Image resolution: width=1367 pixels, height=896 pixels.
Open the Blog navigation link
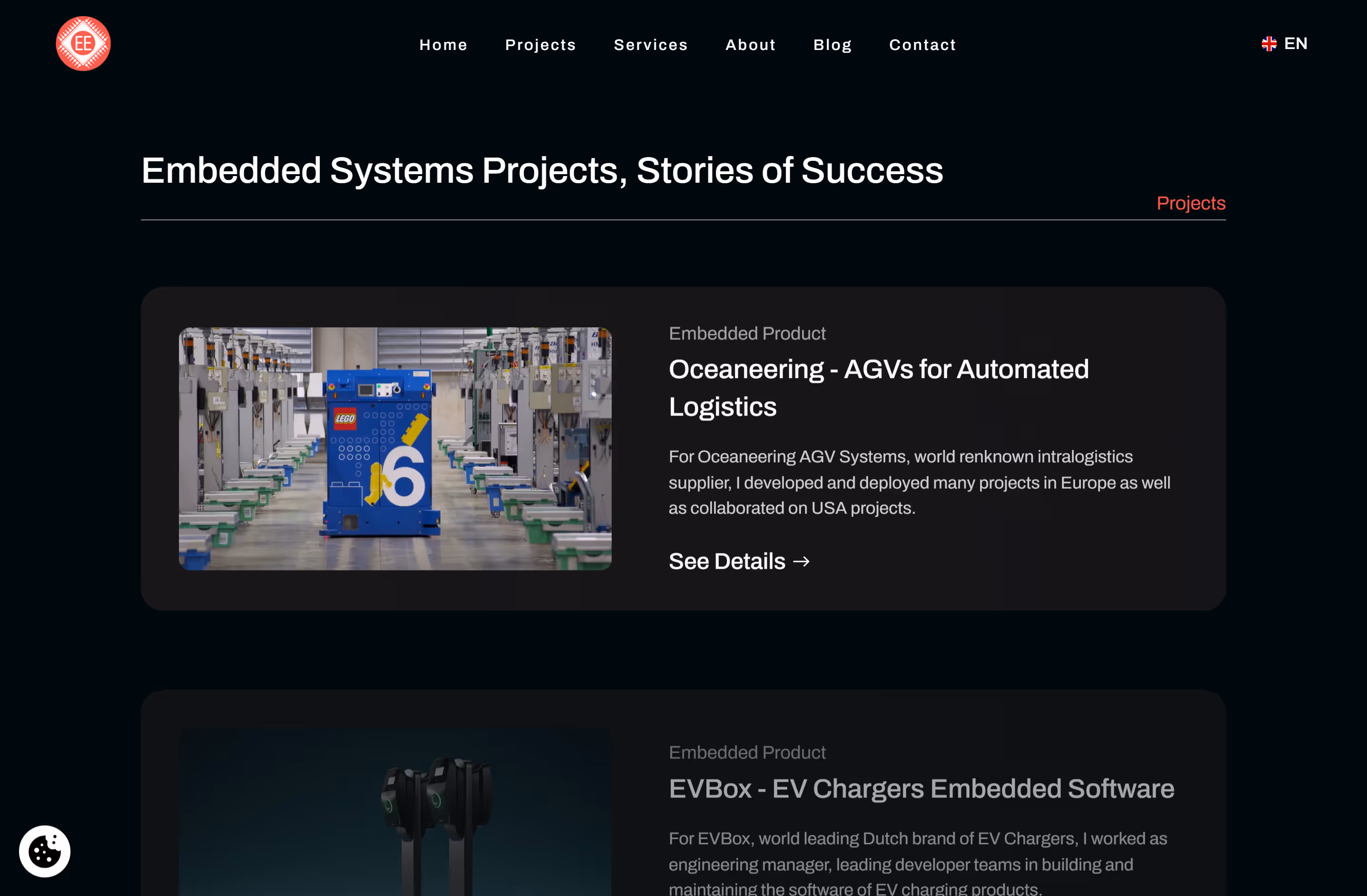click(832, 45)
